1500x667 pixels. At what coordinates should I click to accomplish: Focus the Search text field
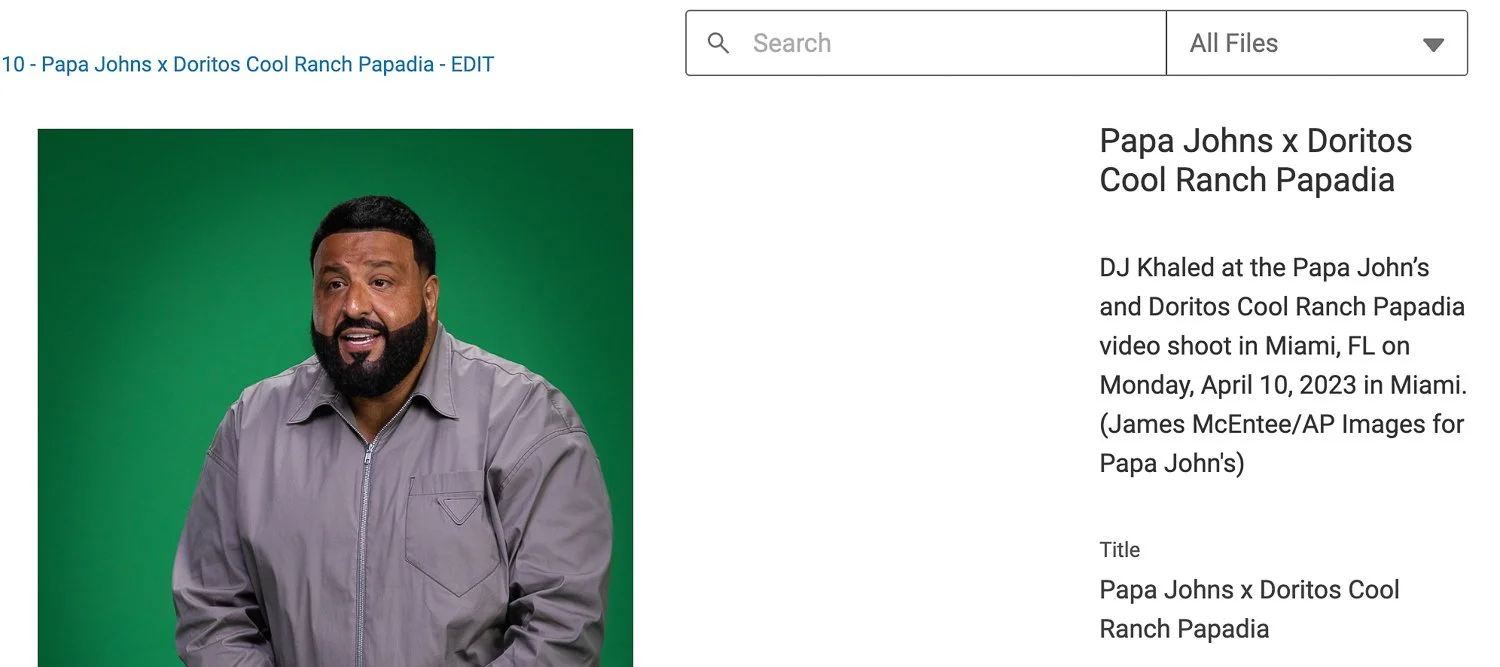[x=926, y=43]
